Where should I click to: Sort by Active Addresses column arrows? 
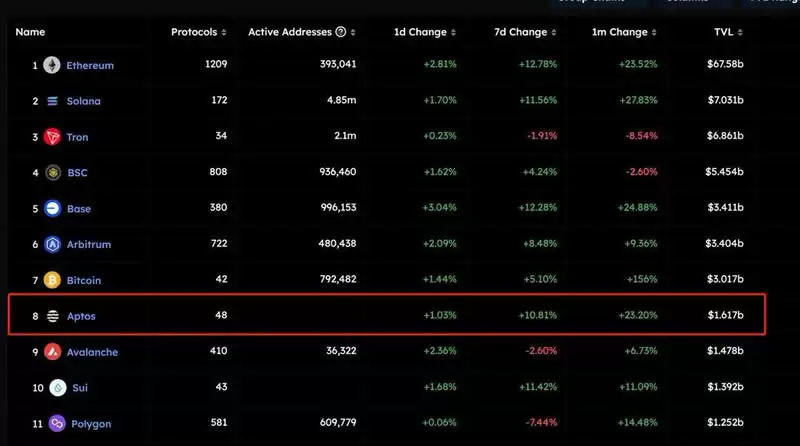pyautogui.click(x=353, y=32)
